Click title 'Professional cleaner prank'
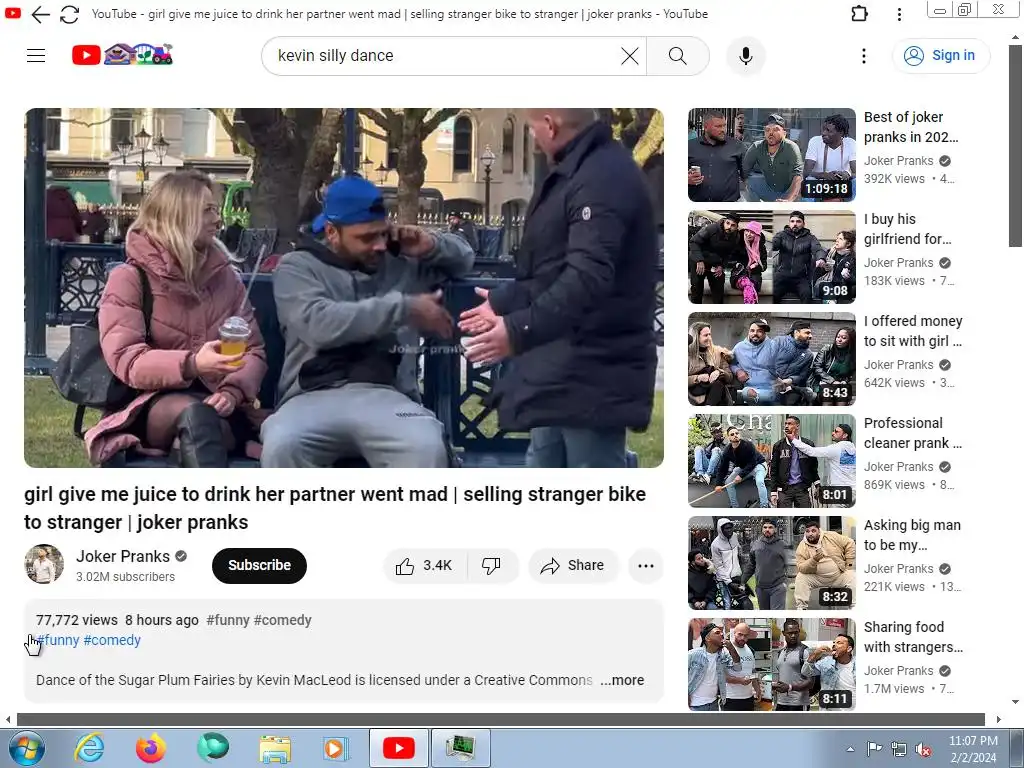The height and width of the screenshot is (768, 1024). [912, 433]
